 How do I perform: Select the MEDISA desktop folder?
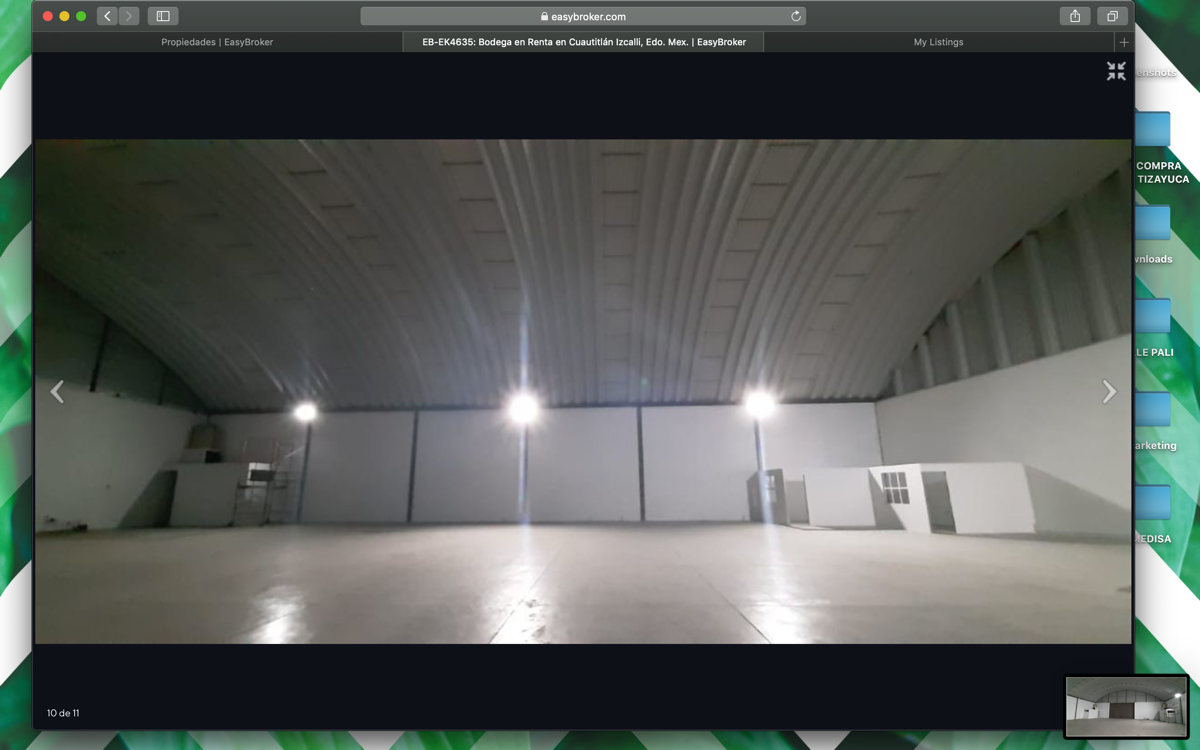coord(1154,503)
